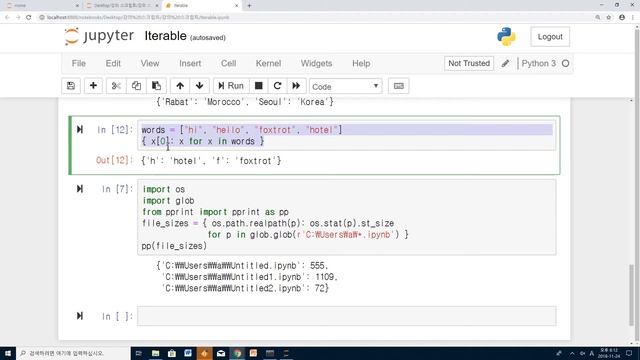Open notification center on taskbar
This screenshot has height=360, width=640.
point(629,353)
